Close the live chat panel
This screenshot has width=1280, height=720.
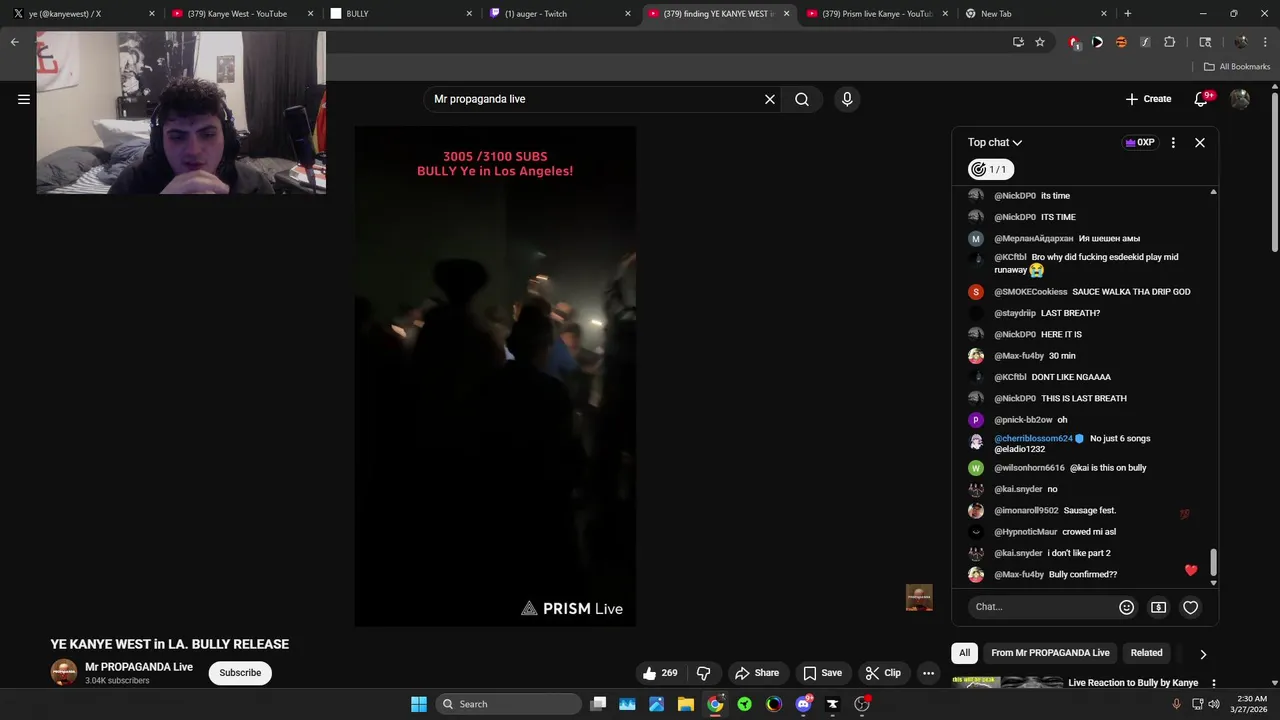(1200, 143)
